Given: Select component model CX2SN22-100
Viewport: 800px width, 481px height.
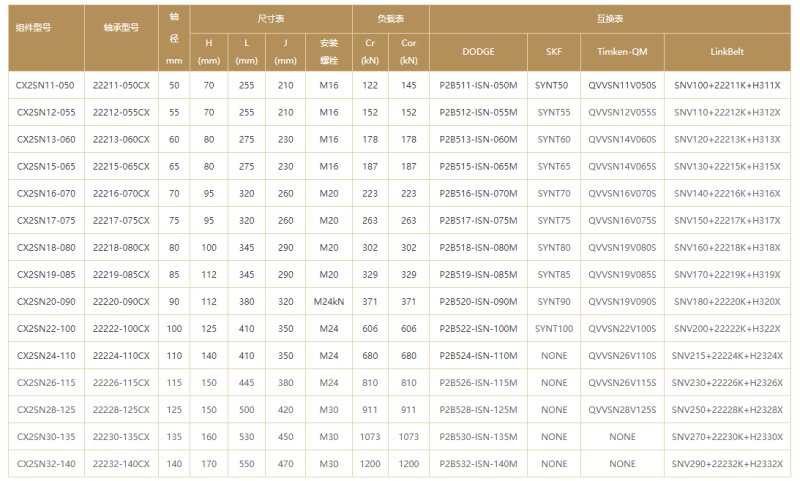Looking at the screenshot, I should [x=46, y=328].
